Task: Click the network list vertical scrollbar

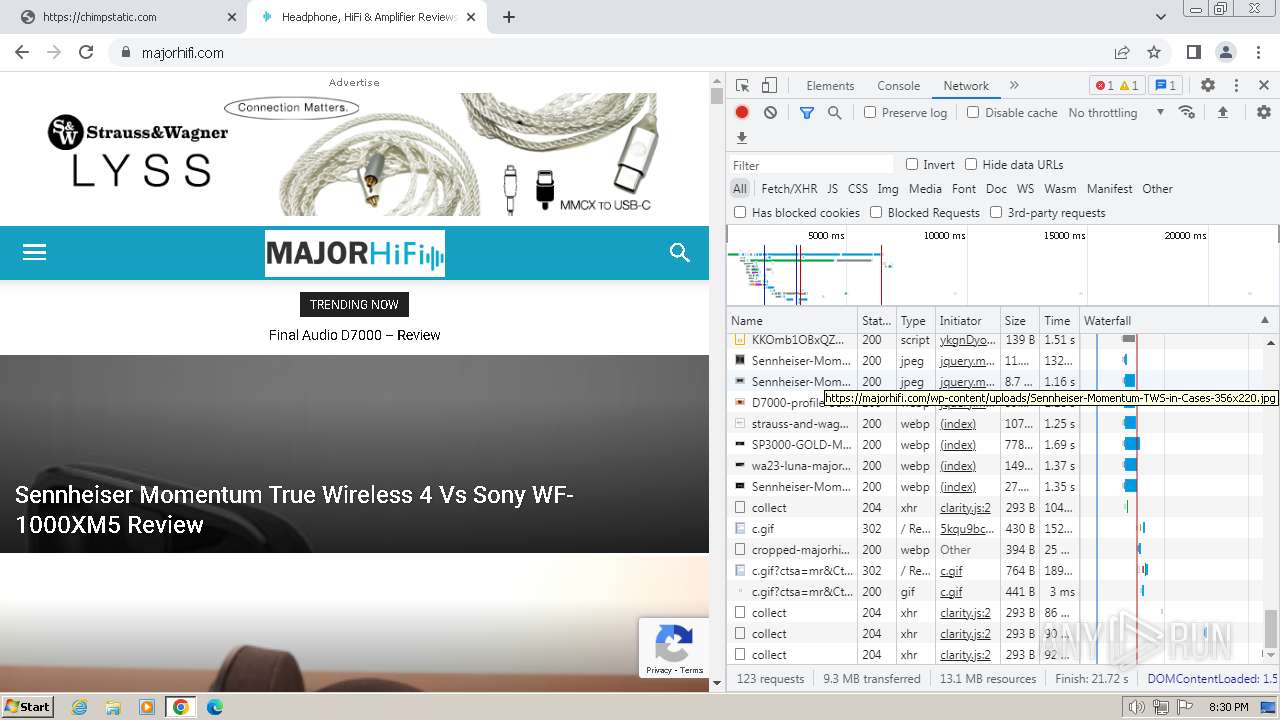Action: point(1271,630)
